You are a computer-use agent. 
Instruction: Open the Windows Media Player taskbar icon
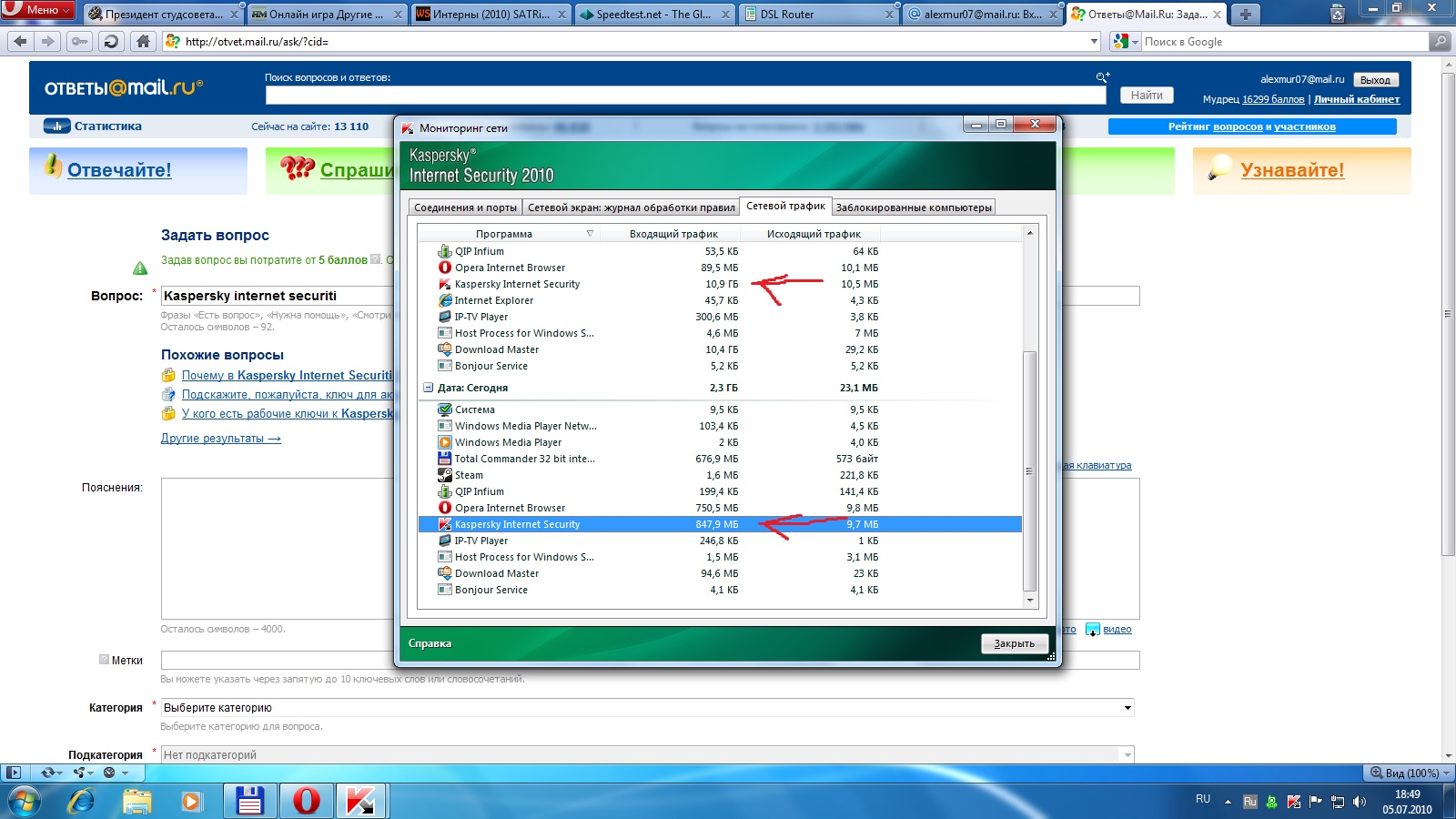tap(191, 802)
